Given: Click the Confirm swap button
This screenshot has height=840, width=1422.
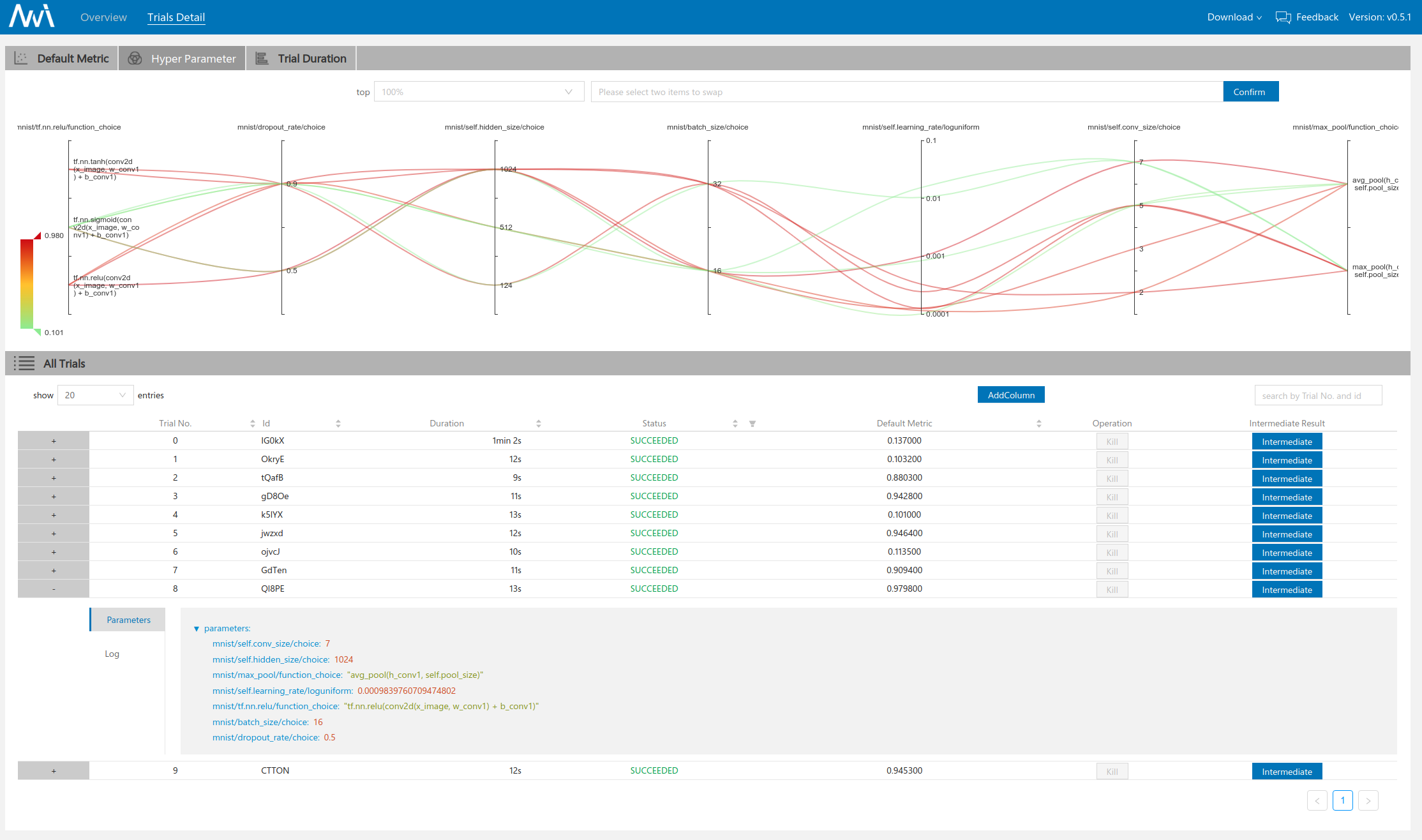Looking at the screenshot, I should [x=1250, y=92].
